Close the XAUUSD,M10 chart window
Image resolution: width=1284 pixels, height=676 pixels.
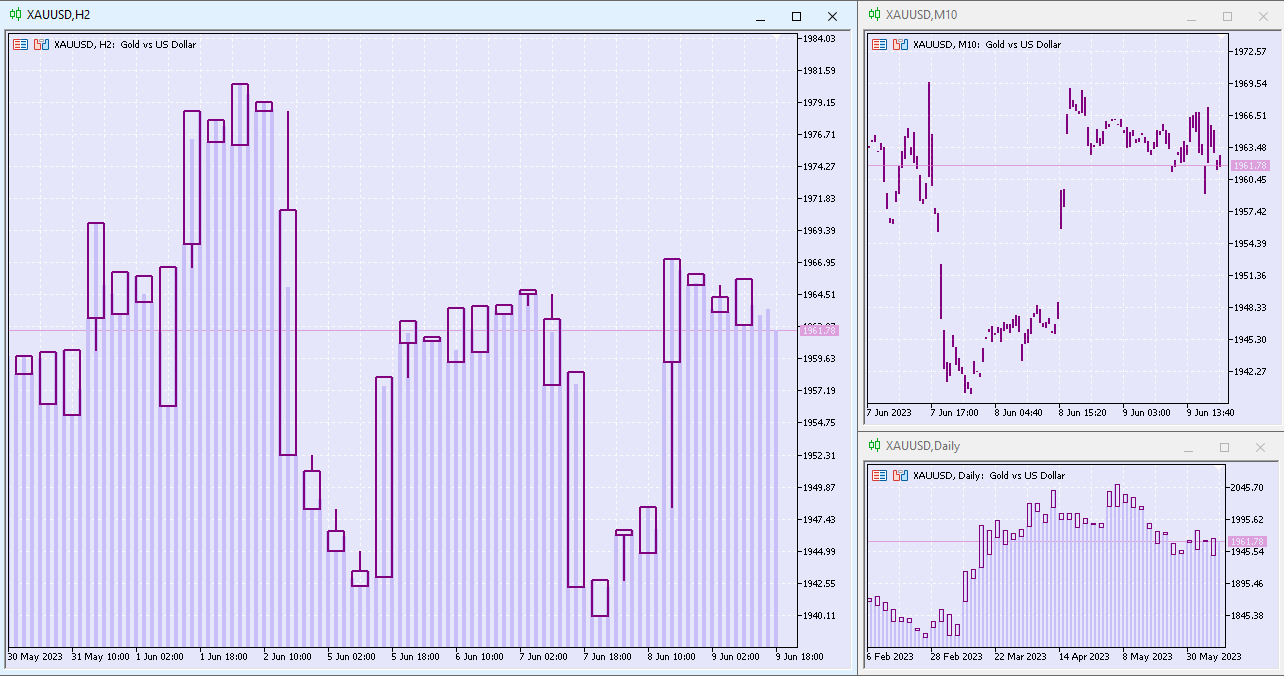1263,16
